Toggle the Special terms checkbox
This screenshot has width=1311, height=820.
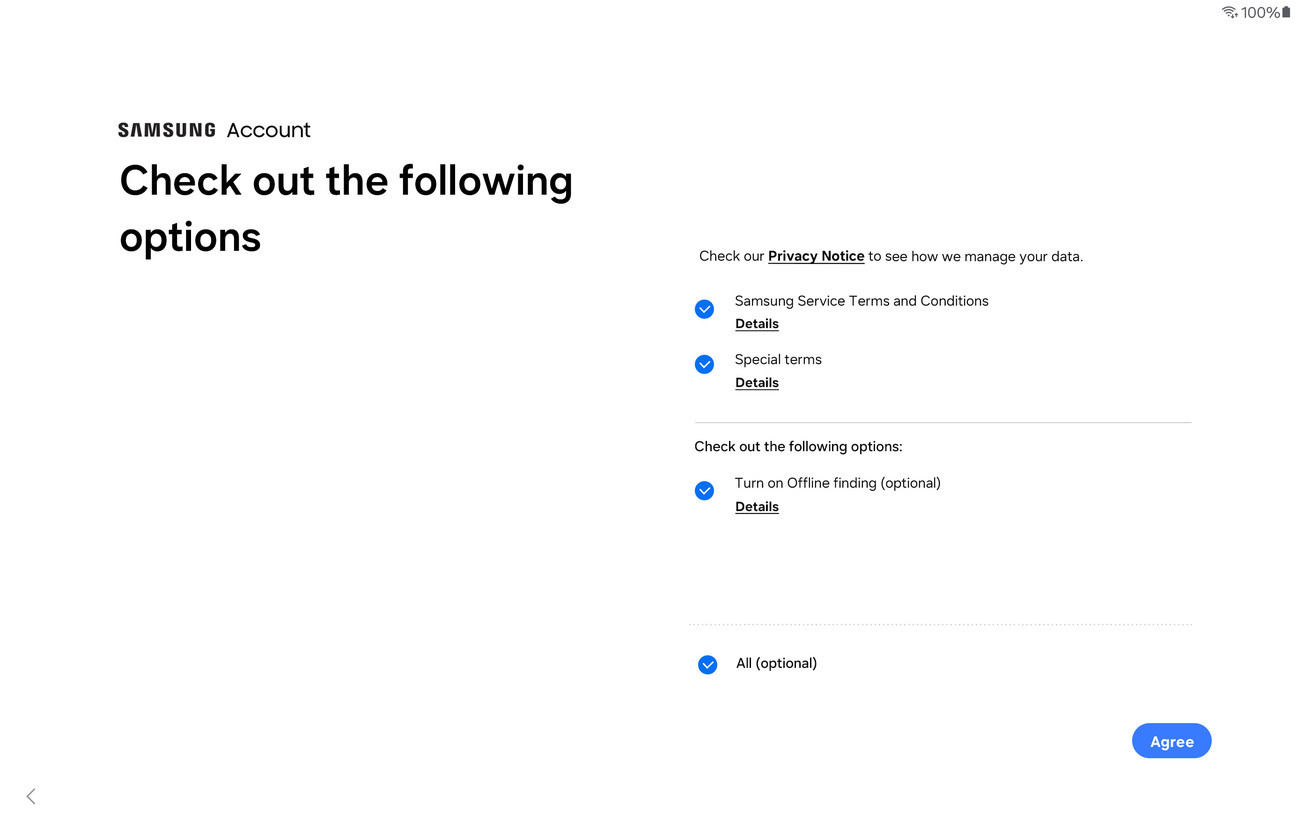tap(704, 364)
